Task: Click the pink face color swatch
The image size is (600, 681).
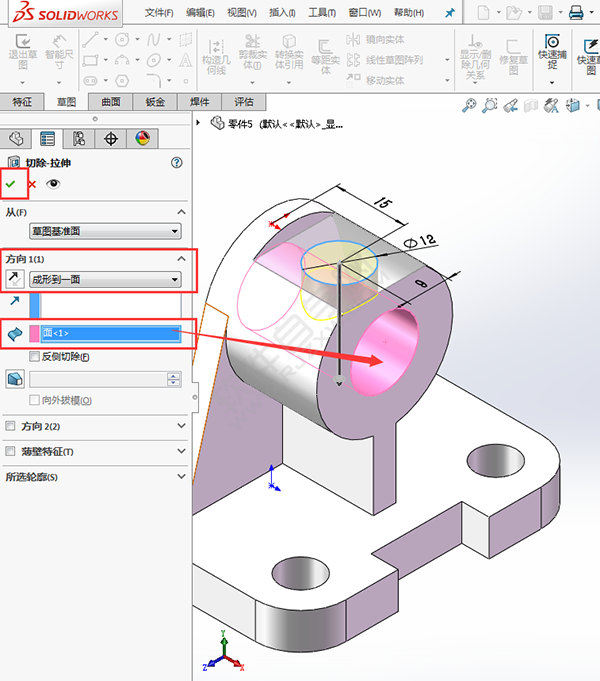Action: [x=34, y=334]
